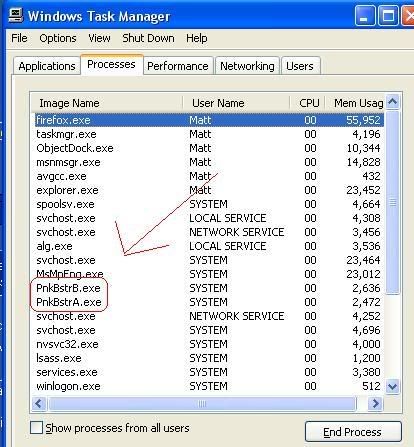
Task: Sort by User Name column header
Action: (x=236, y=103)
